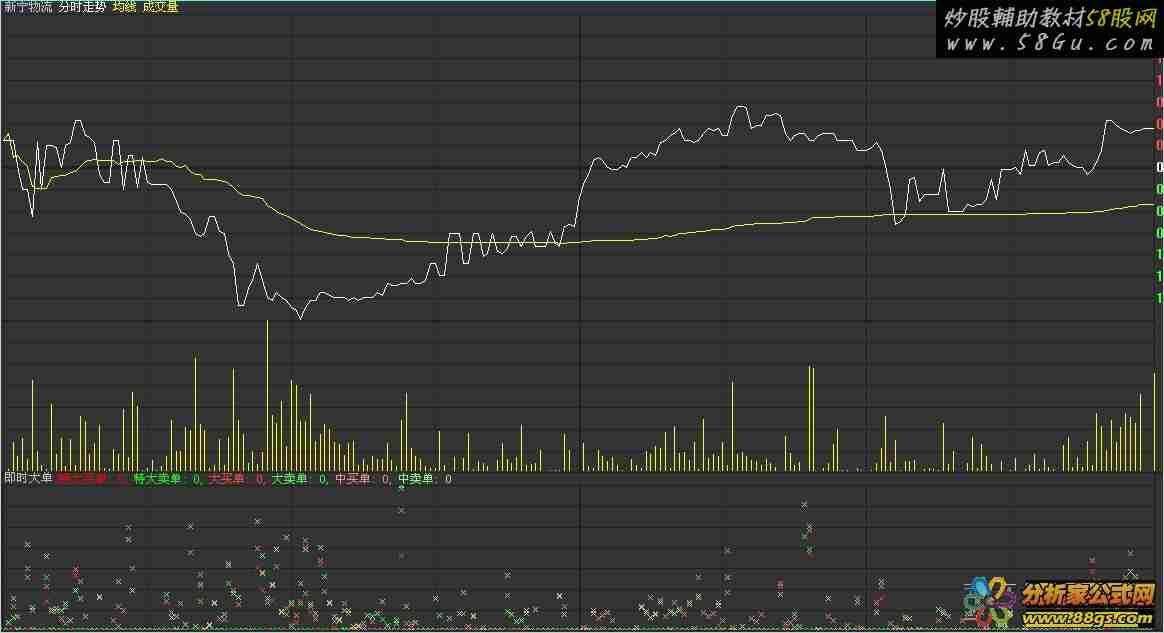Click the white 中买单 label
Image resolution: width=1164 pixels, height=633 pixels.
click(x=353, y=479)
